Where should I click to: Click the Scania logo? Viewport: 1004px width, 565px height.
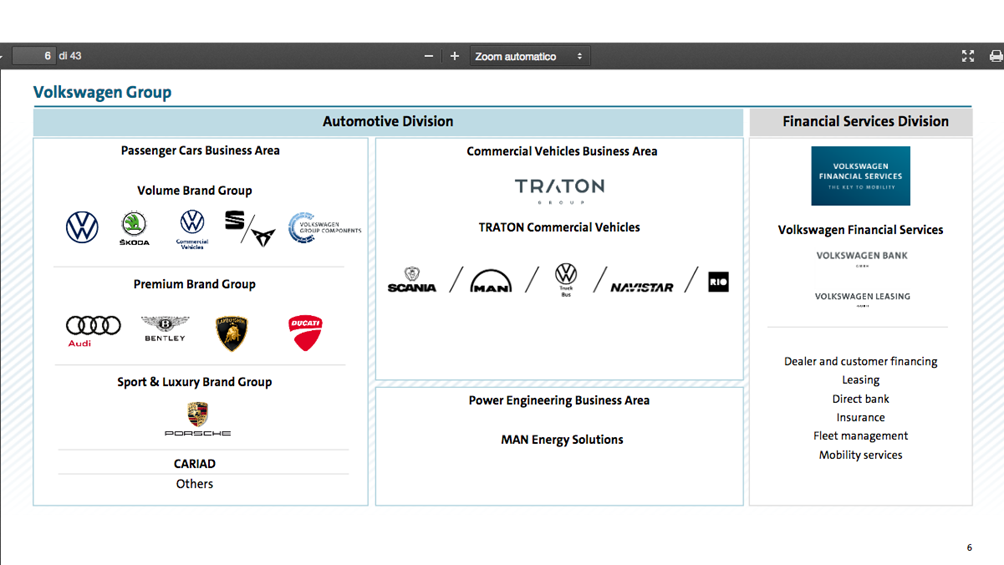(x=412, y=280)
